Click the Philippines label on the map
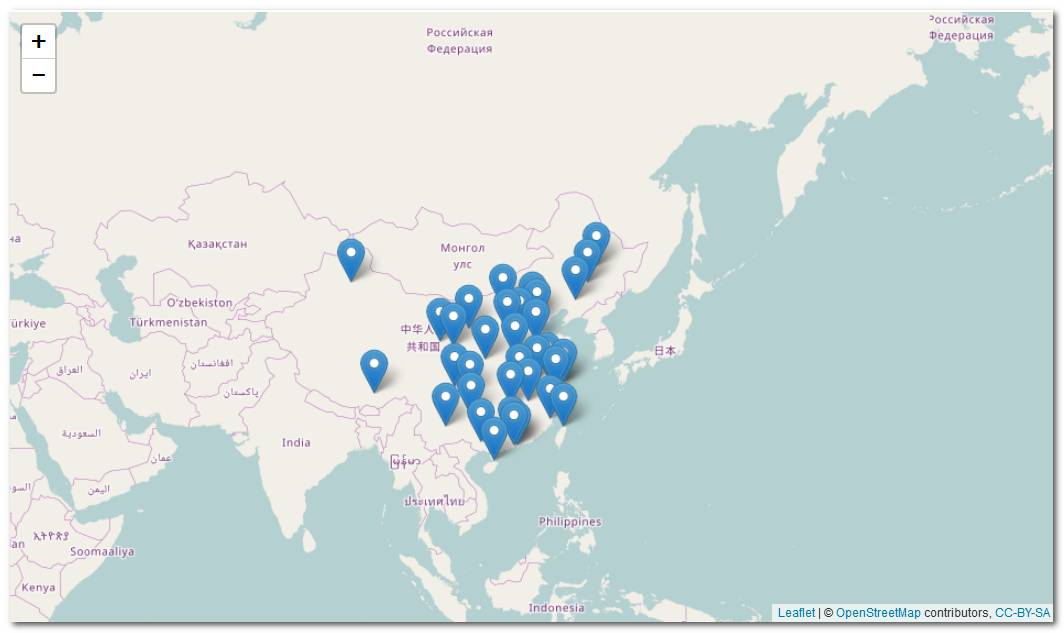The height and width of the screenshot is (633, 1064). [569, 520]
